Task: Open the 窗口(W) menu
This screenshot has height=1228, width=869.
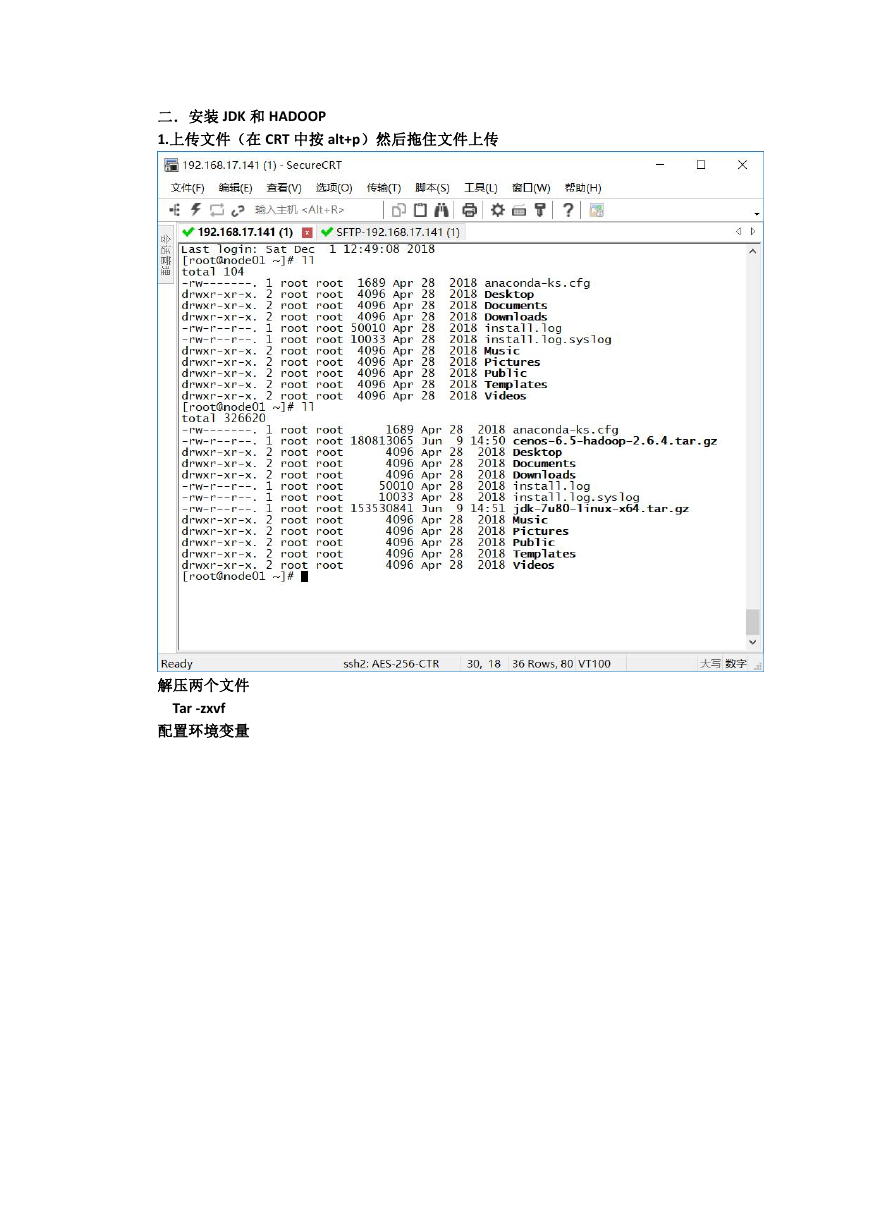Action: coord(531,188)
